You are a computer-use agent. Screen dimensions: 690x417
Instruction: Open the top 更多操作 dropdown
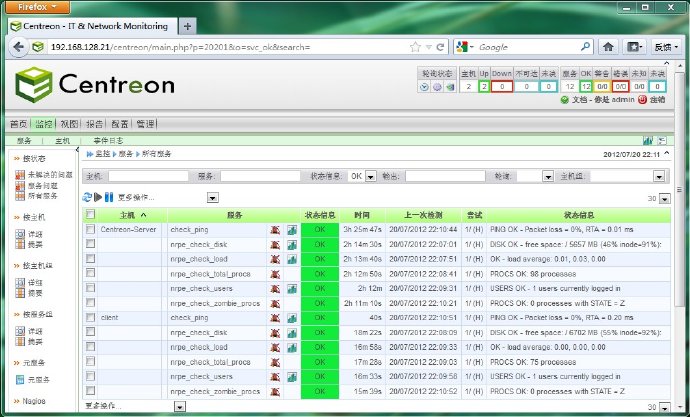[213, 198]
